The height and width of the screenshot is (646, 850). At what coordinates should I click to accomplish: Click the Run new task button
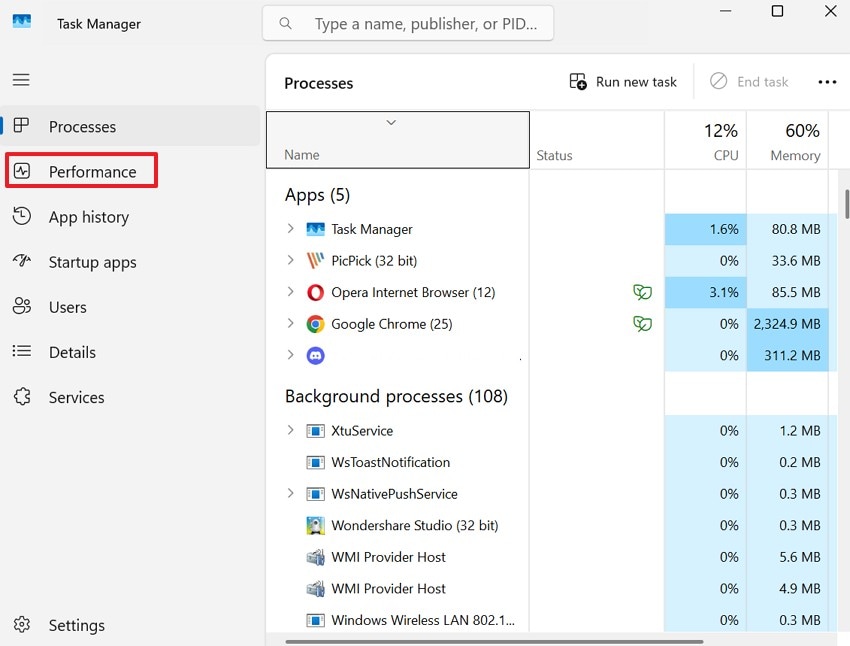622,81
